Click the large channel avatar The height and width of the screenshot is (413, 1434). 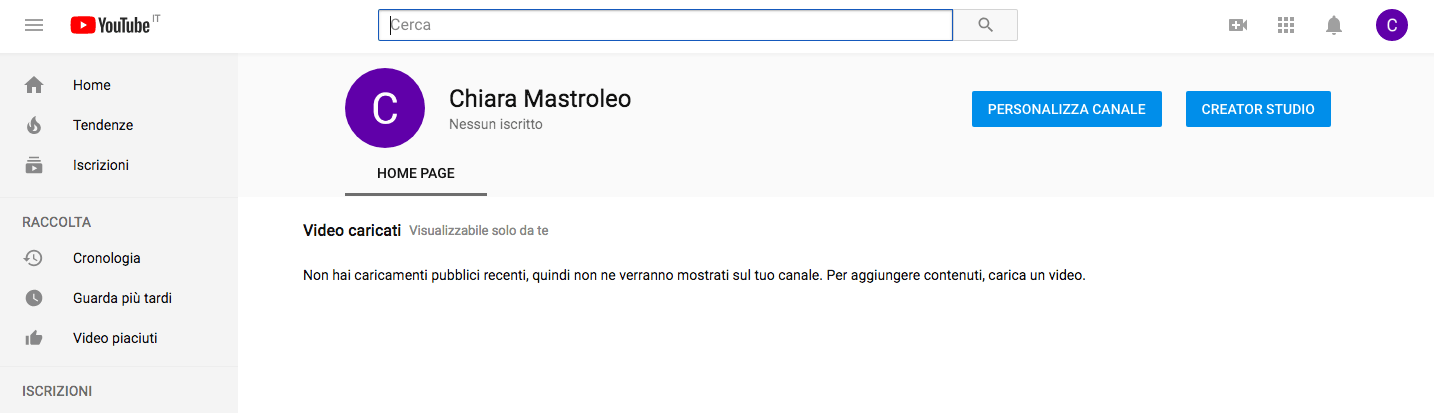pos(385,108)
